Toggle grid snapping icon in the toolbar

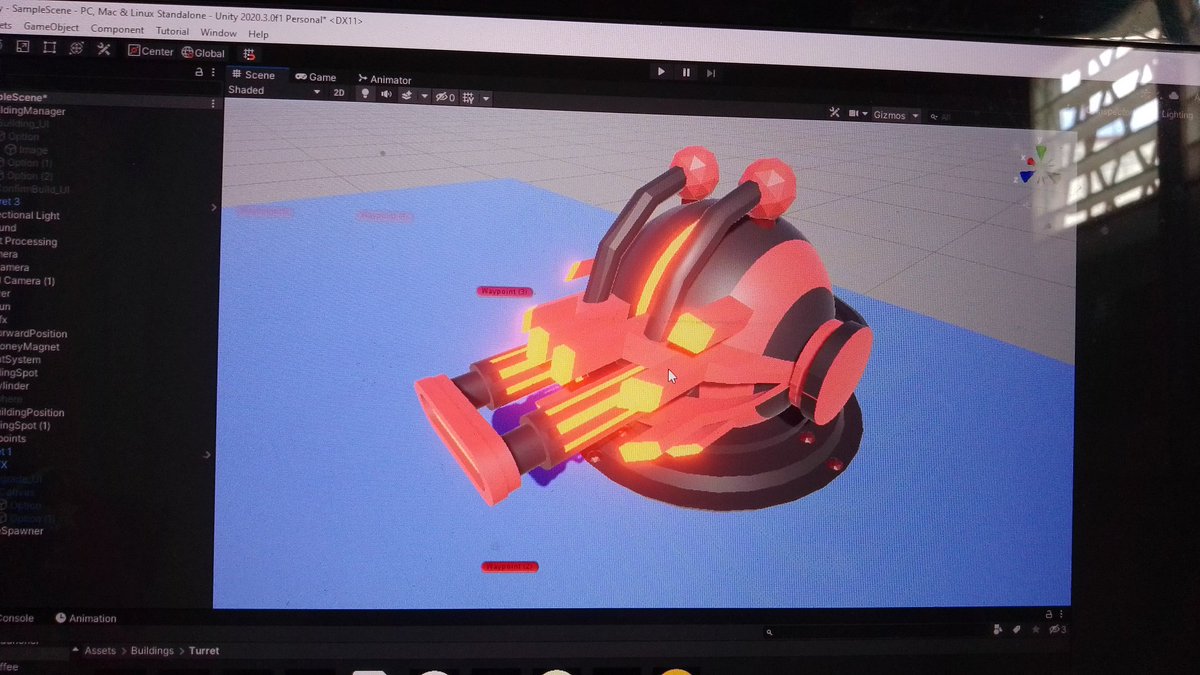249,54
